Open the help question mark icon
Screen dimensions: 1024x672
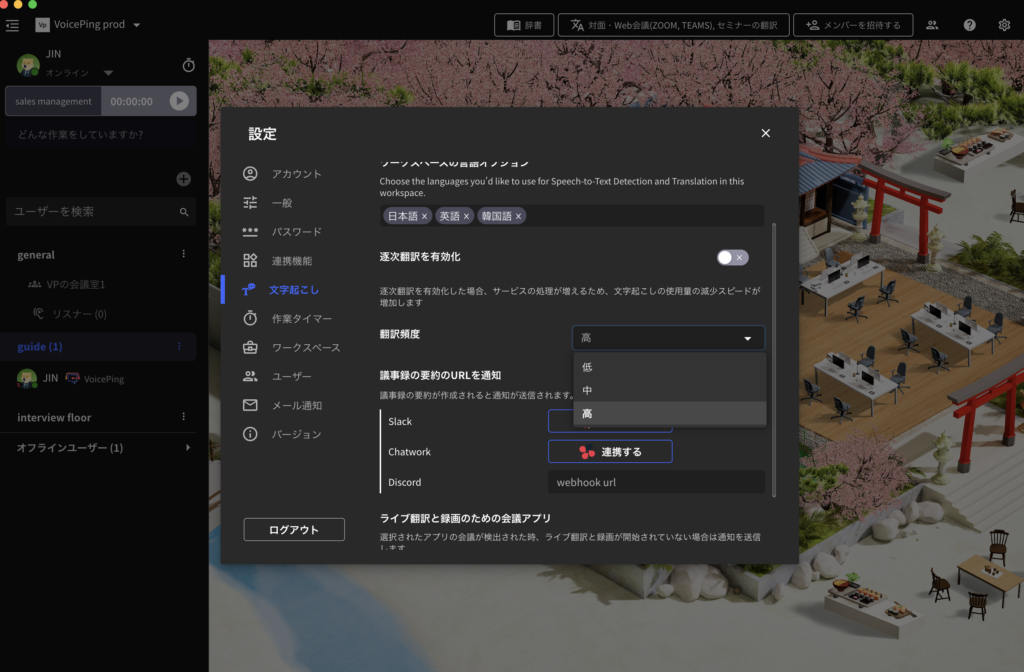[969, 25]
